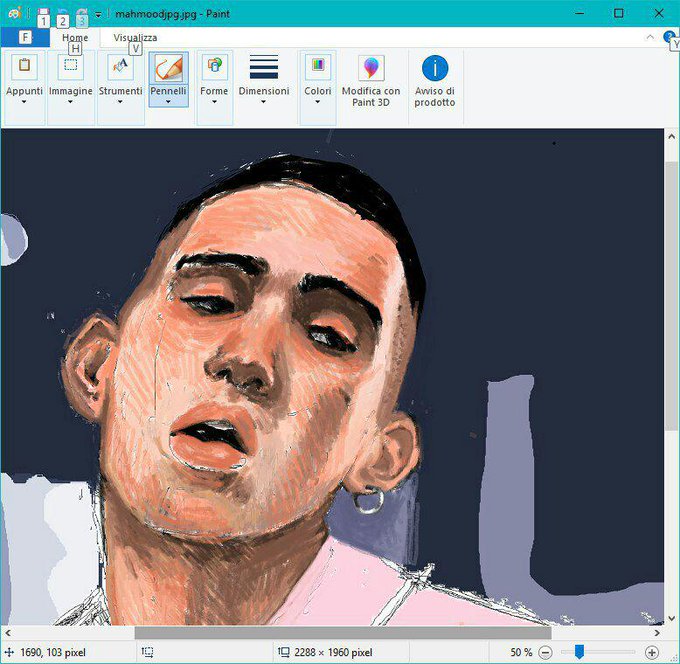
Task: Expand the Strumenti dropdown arrow
Action: point(120,102)
